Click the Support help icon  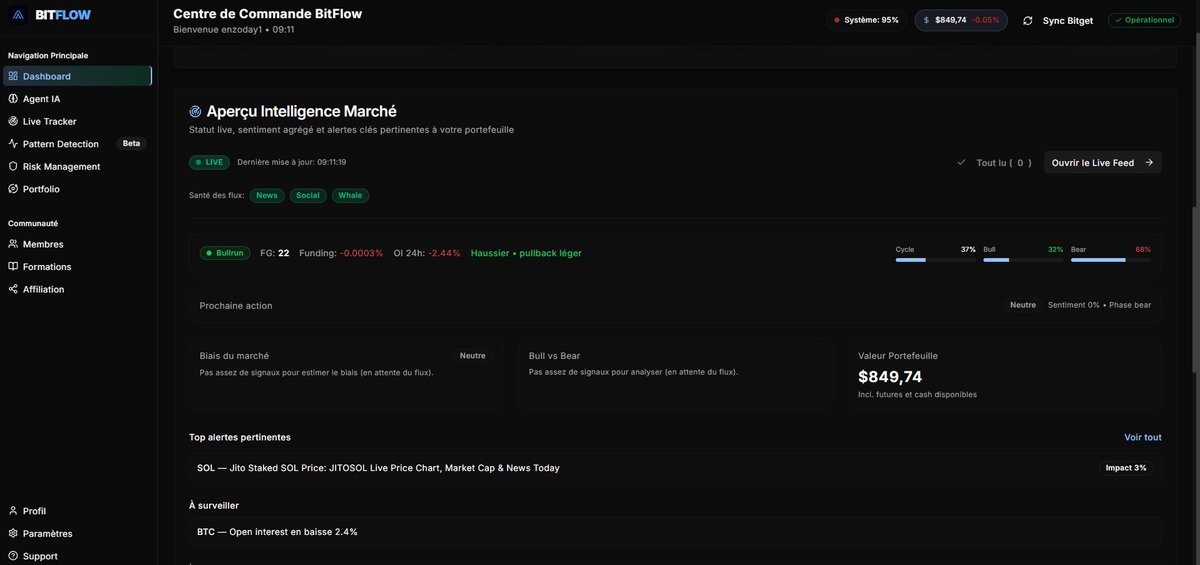click(x=13, y=556)
